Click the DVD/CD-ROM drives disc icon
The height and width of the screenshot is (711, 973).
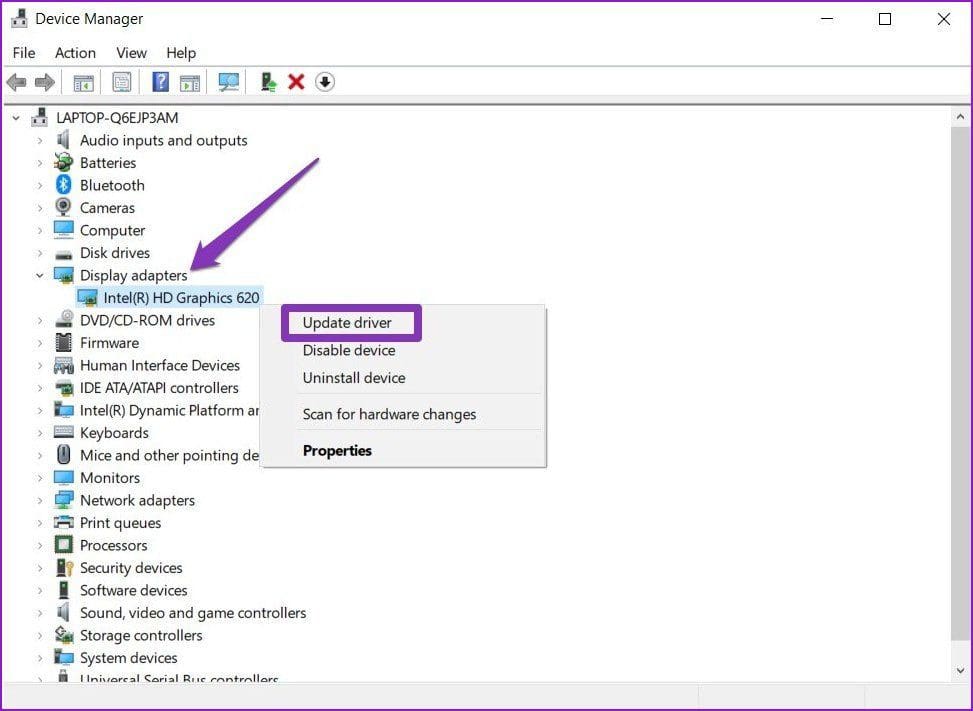[x=64, y=320]
